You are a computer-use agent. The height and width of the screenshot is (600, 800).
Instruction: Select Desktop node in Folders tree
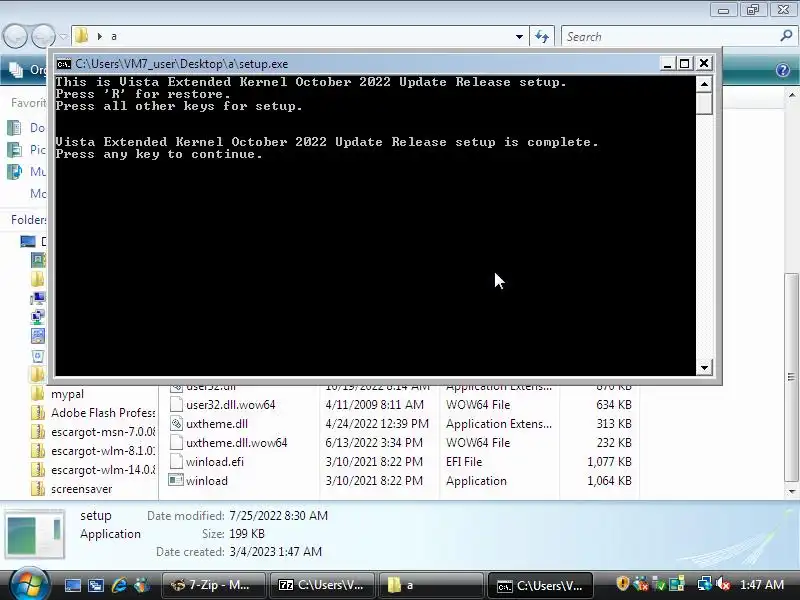34,241
